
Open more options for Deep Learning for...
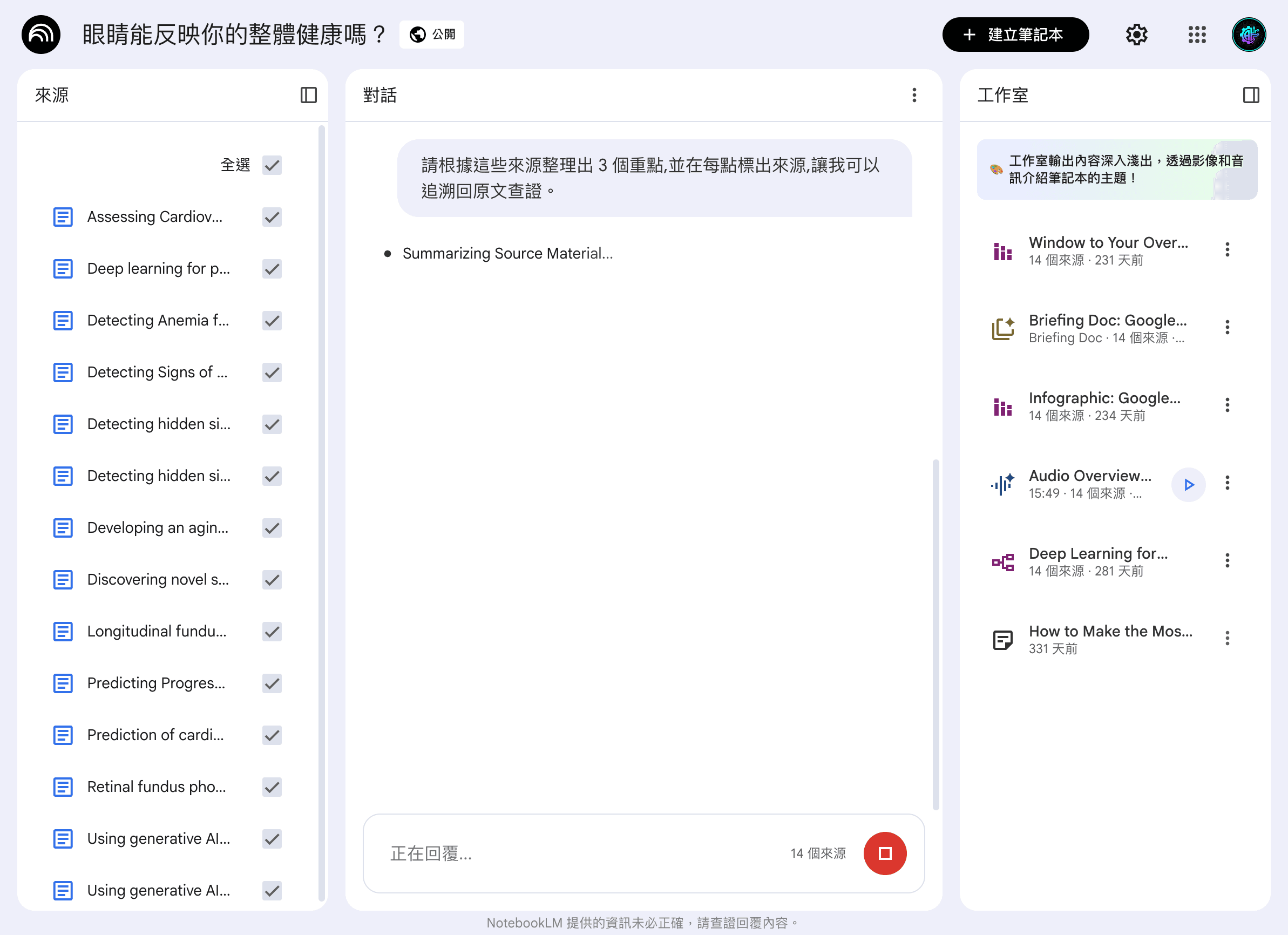coord(1226,561)
